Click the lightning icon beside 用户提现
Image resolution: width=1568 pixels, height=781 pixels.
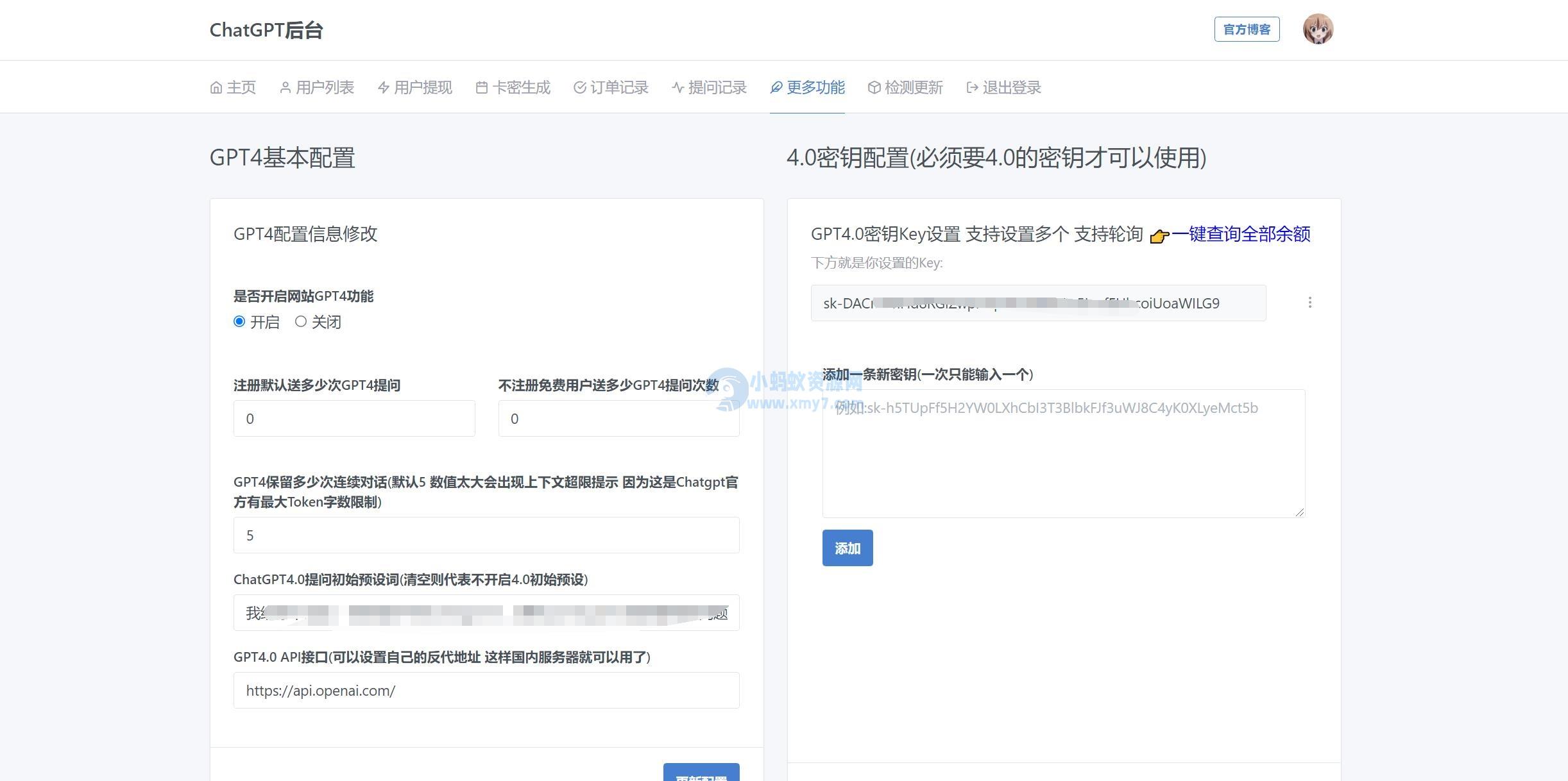(384, 88)
